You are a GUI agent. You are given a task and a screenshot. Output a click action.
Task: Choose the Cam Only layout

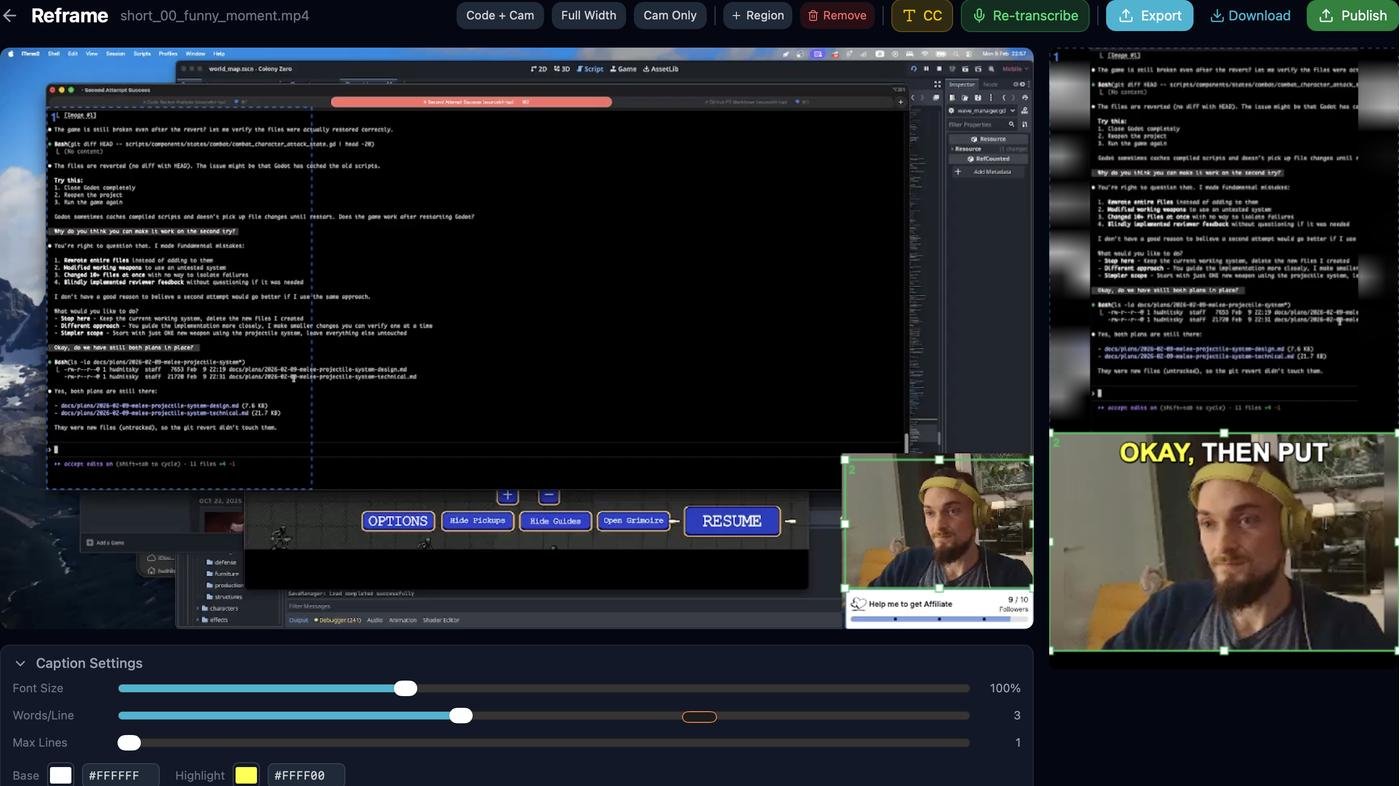[670, 16]
